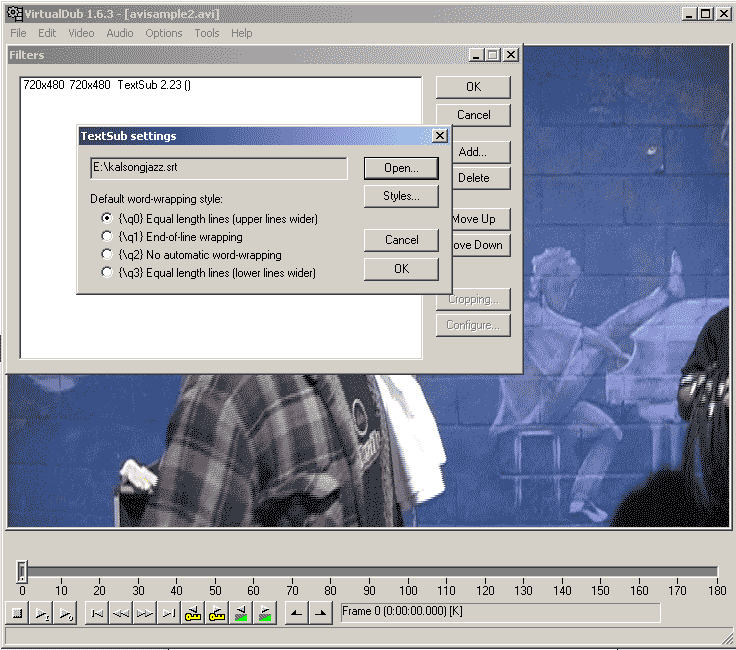Click the VirtualDub application icon in title bar
Viewport: 736px width, 650px height.
15,14
